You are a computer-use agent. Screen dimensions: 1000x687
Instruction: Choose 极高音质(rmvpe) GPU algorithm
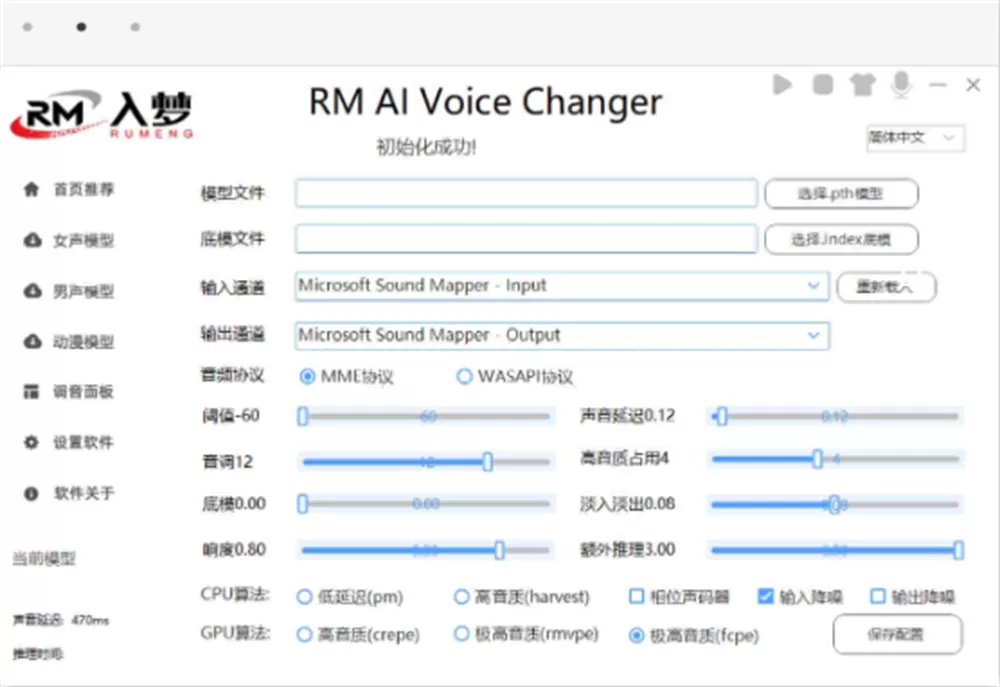[461, 634]
